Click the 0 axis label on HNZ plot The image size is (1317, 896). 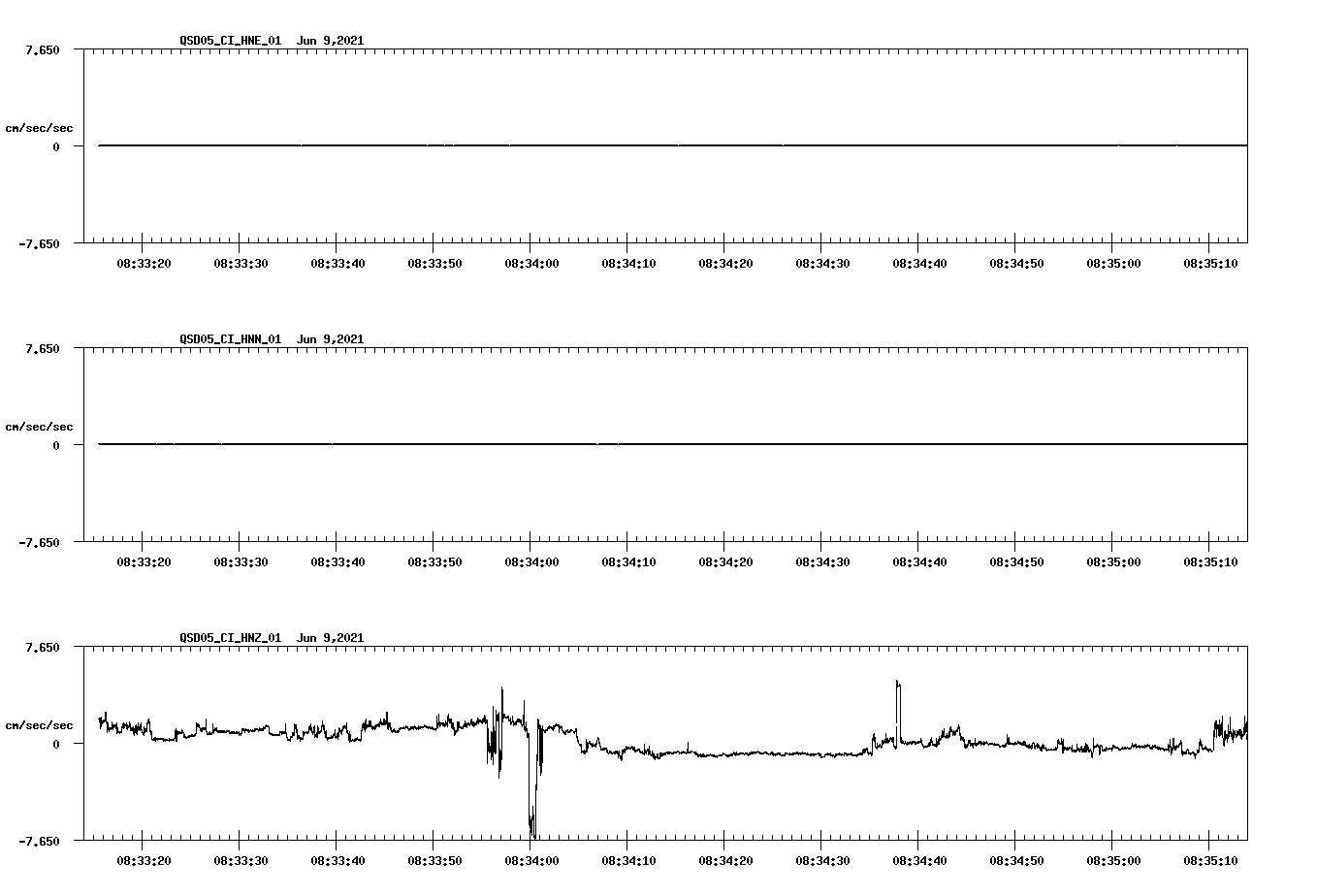(56, 745)
